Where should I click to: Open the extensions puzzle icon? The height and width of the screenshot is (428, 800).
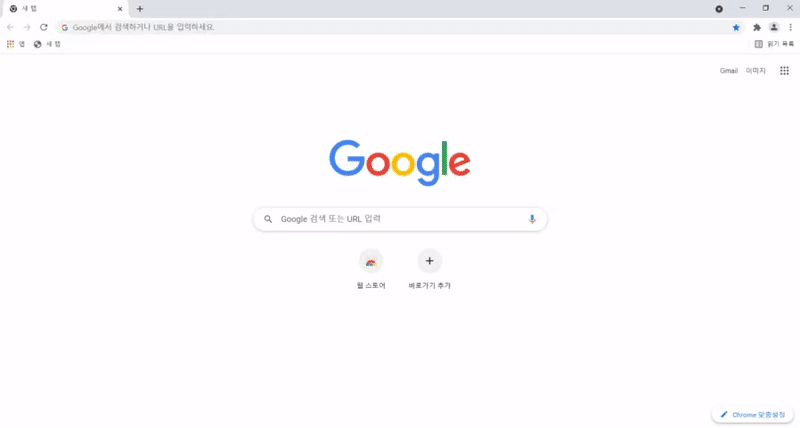757,28
